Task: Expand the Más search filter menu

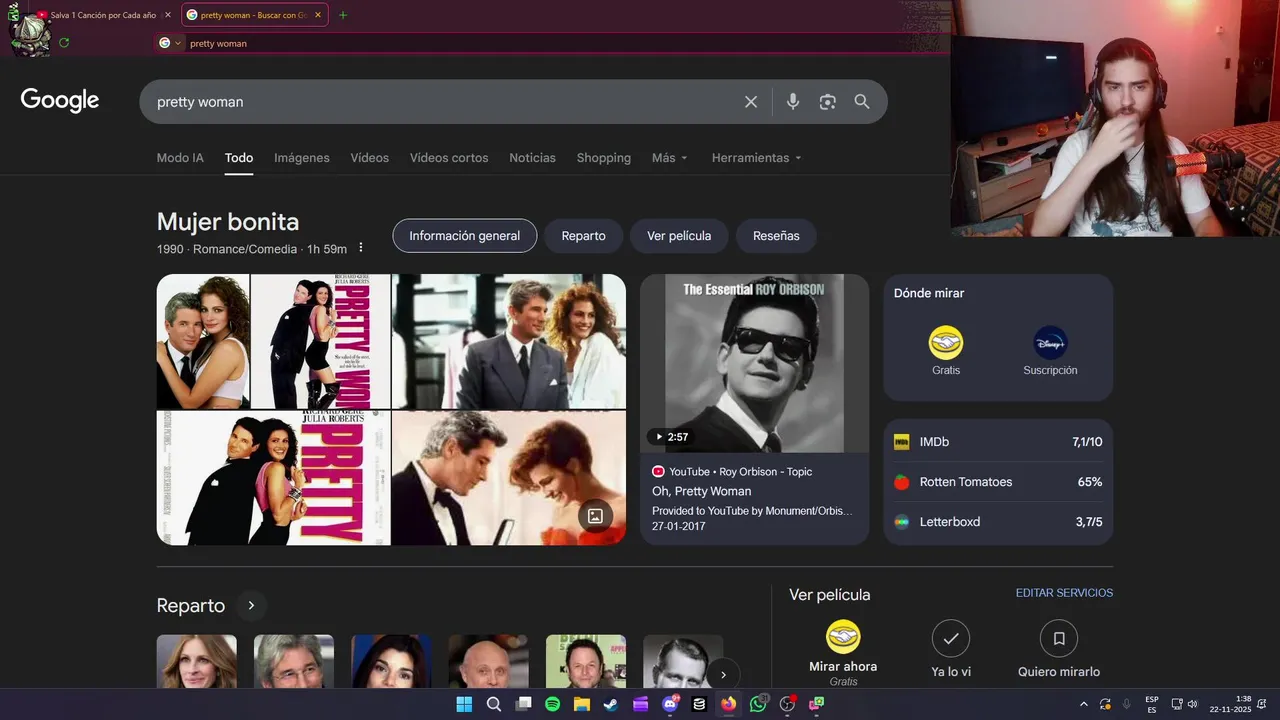Action: [x=670, y=158]
